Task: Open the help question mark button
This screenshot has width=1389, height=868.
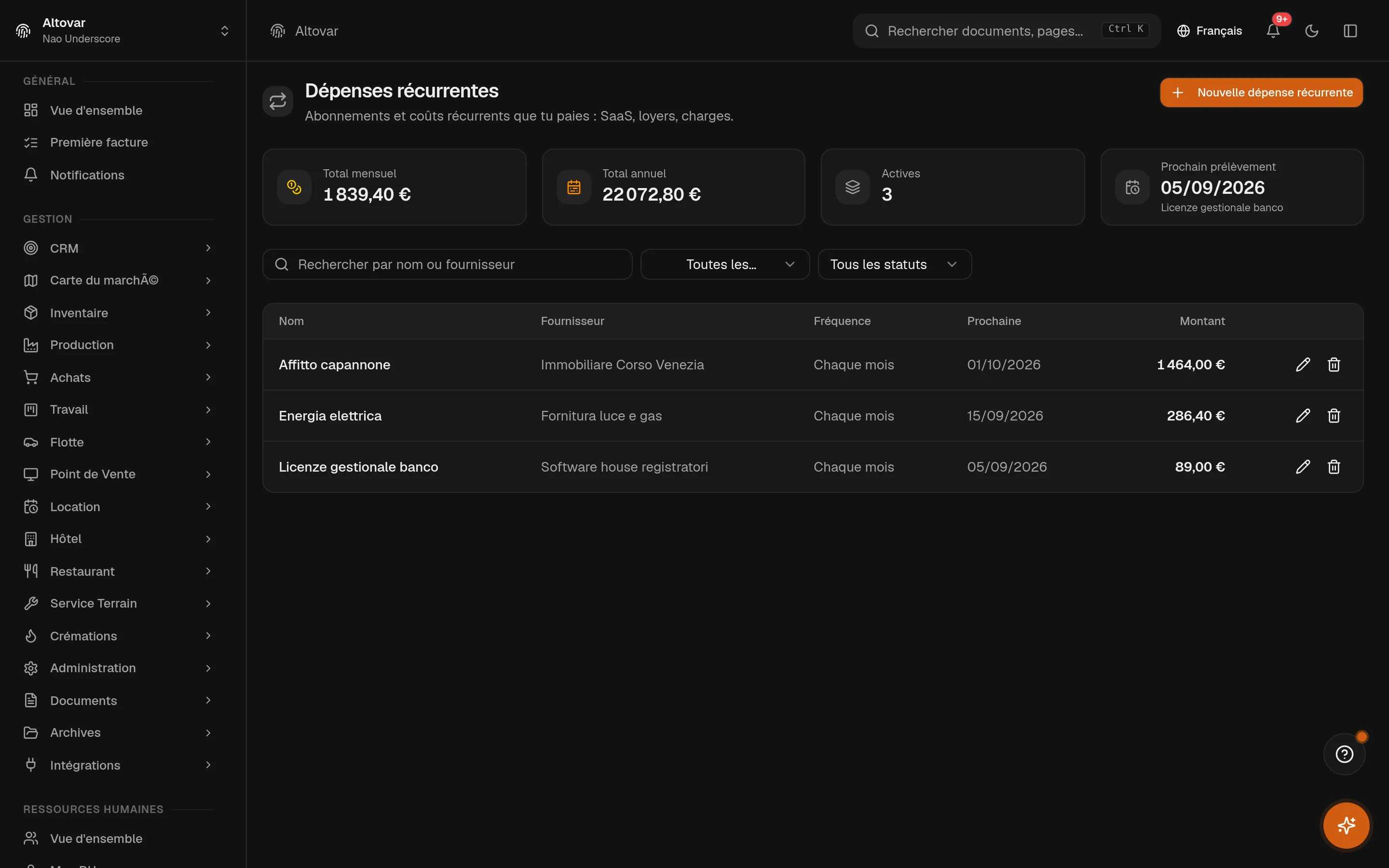Action: coord(1344,754)
